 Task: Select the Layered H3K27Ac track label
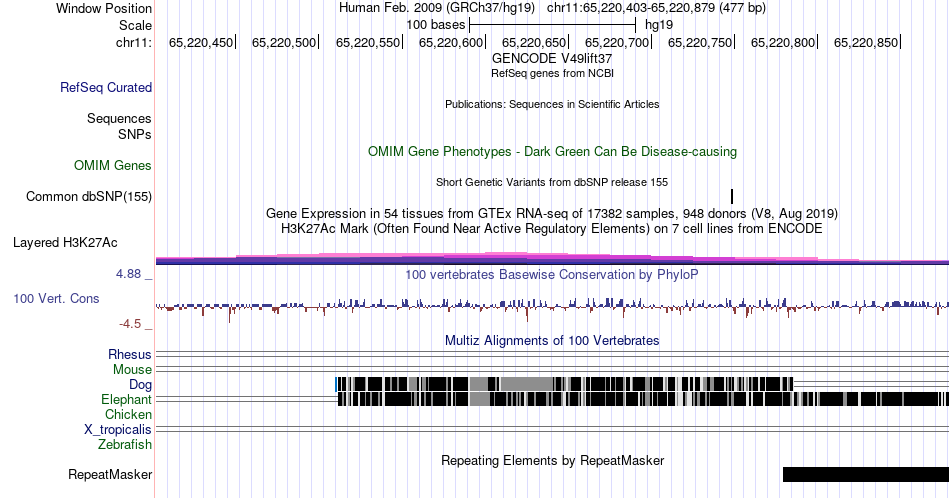point(65,242)
